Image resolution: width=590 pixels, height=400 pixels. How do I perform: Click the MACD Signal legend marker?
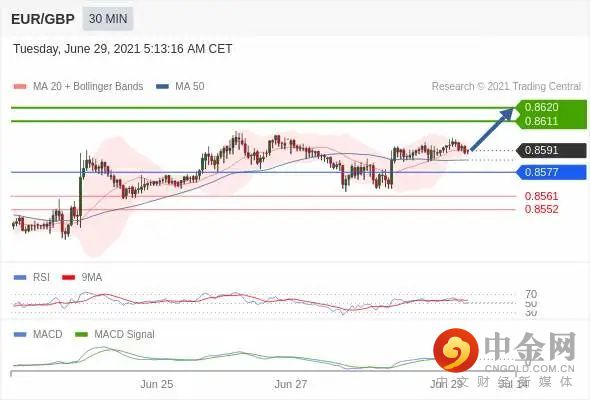pyautogui.click(x=81, y=334)
